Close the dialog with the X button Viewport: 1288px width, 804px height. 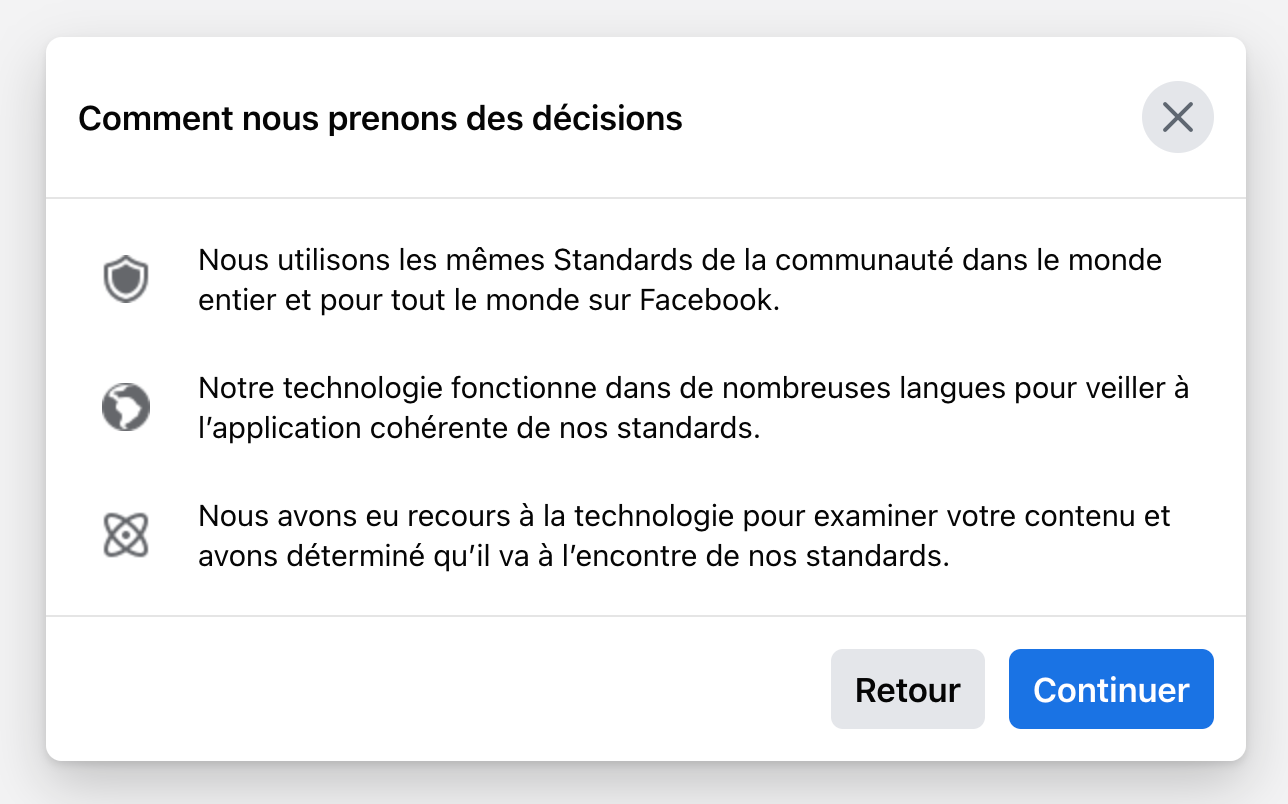(x=1177, y=117)
